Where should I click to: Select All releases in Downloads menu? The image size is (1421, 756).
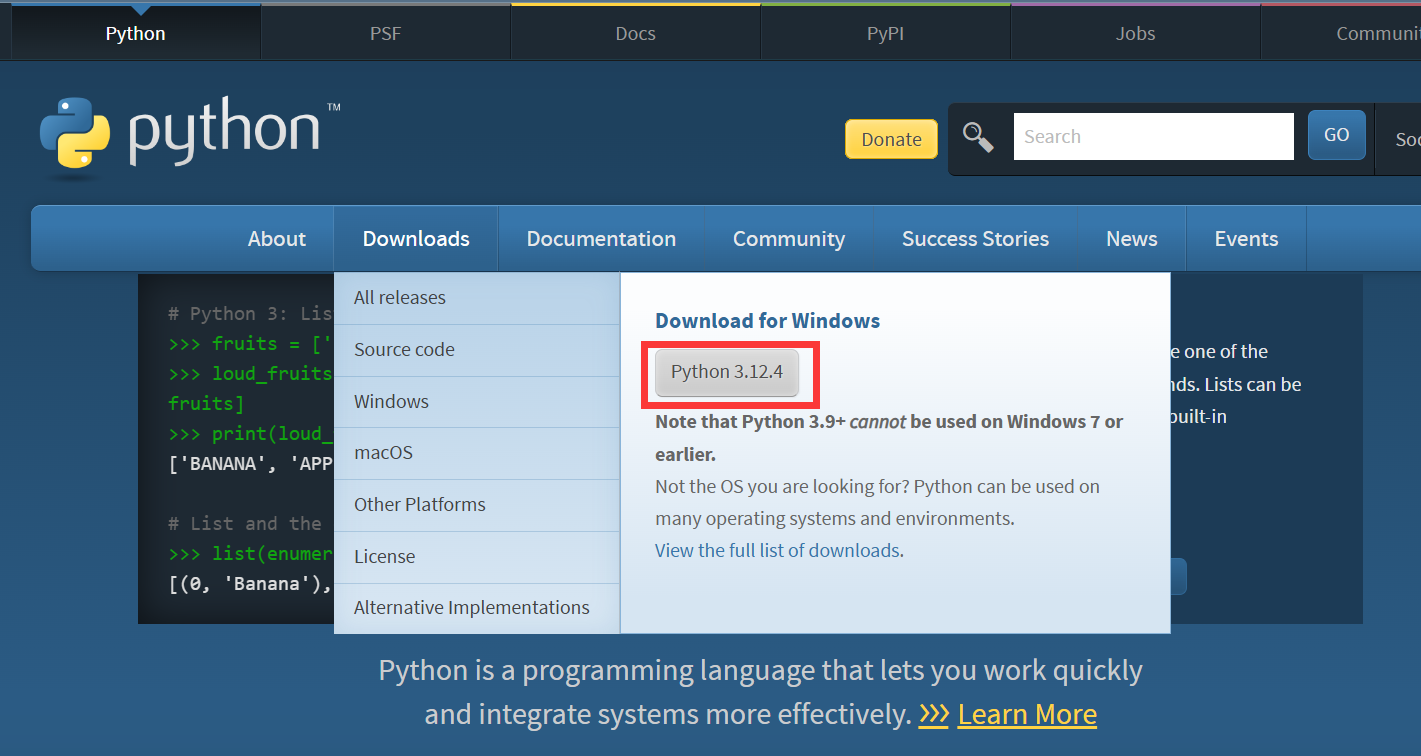pos(477,298)
